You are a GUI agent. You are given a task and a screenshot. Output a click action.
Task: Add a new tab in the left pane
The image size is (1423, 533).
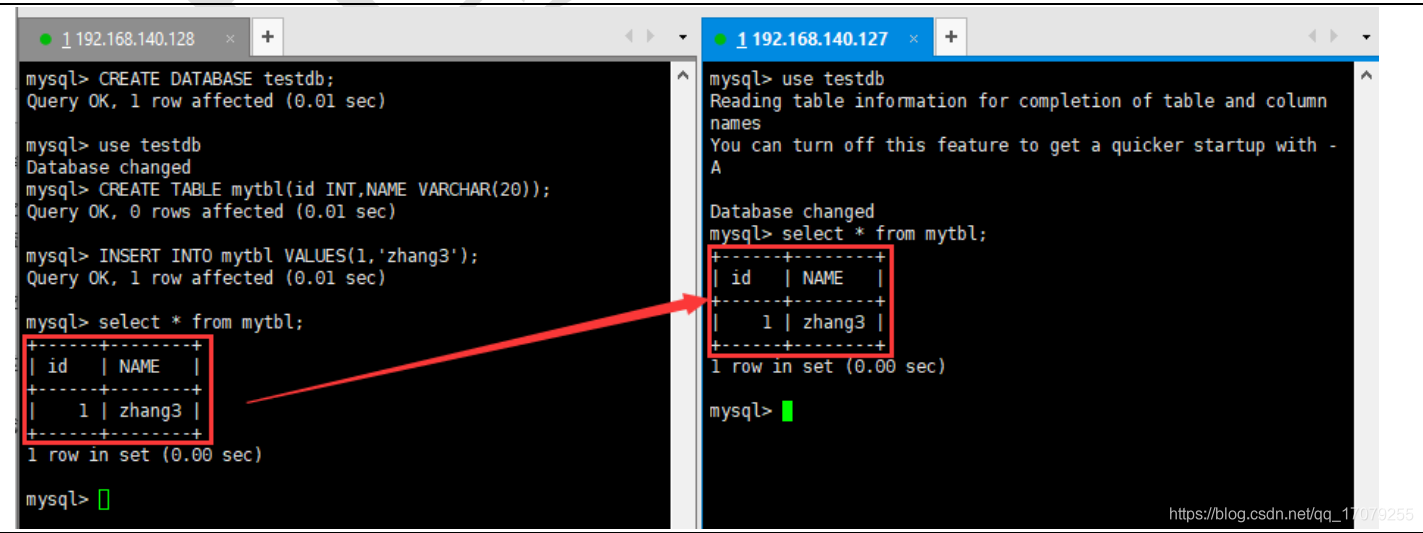267,38
